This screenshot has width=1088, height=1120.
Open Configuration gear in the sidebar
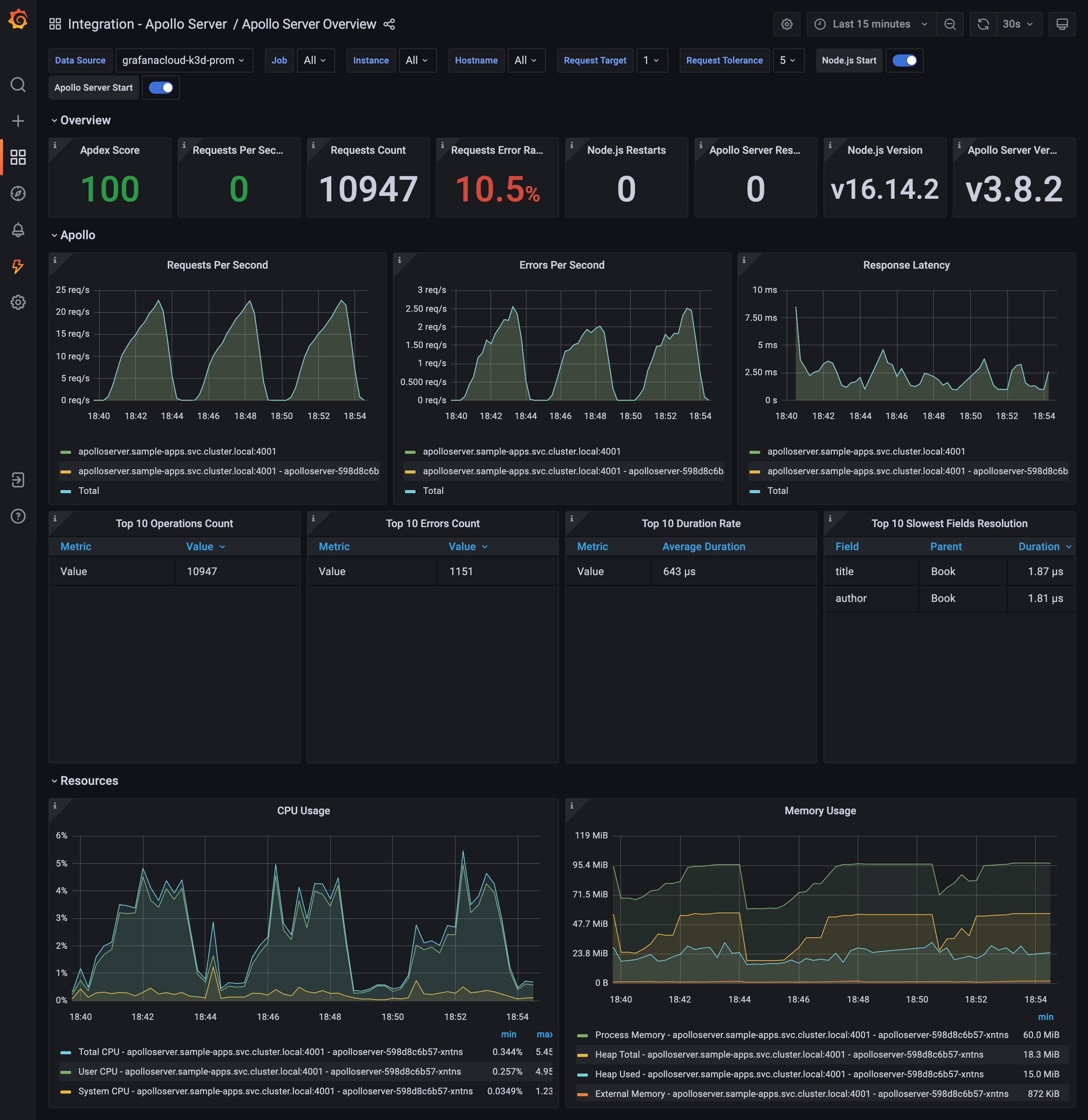click(x=19, y=302)
